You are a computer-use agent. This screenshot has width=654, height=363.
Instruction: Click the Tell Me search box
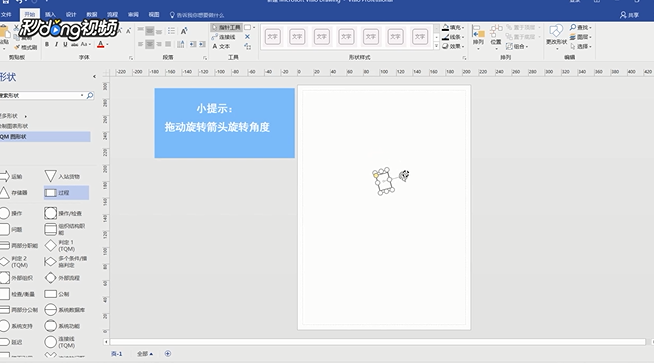[x=197, y=15]
